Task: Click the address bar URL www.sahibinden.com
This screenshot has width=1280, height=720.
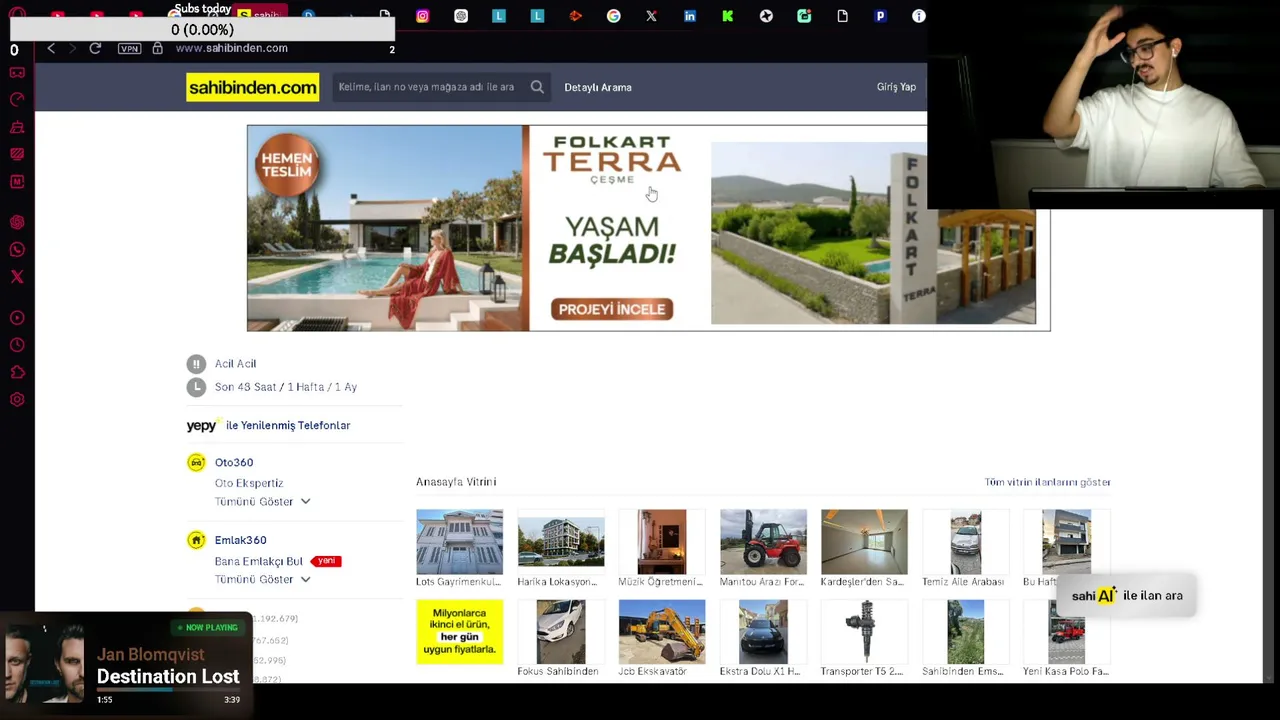Action: pyautogui.click(x=231, y=48)
